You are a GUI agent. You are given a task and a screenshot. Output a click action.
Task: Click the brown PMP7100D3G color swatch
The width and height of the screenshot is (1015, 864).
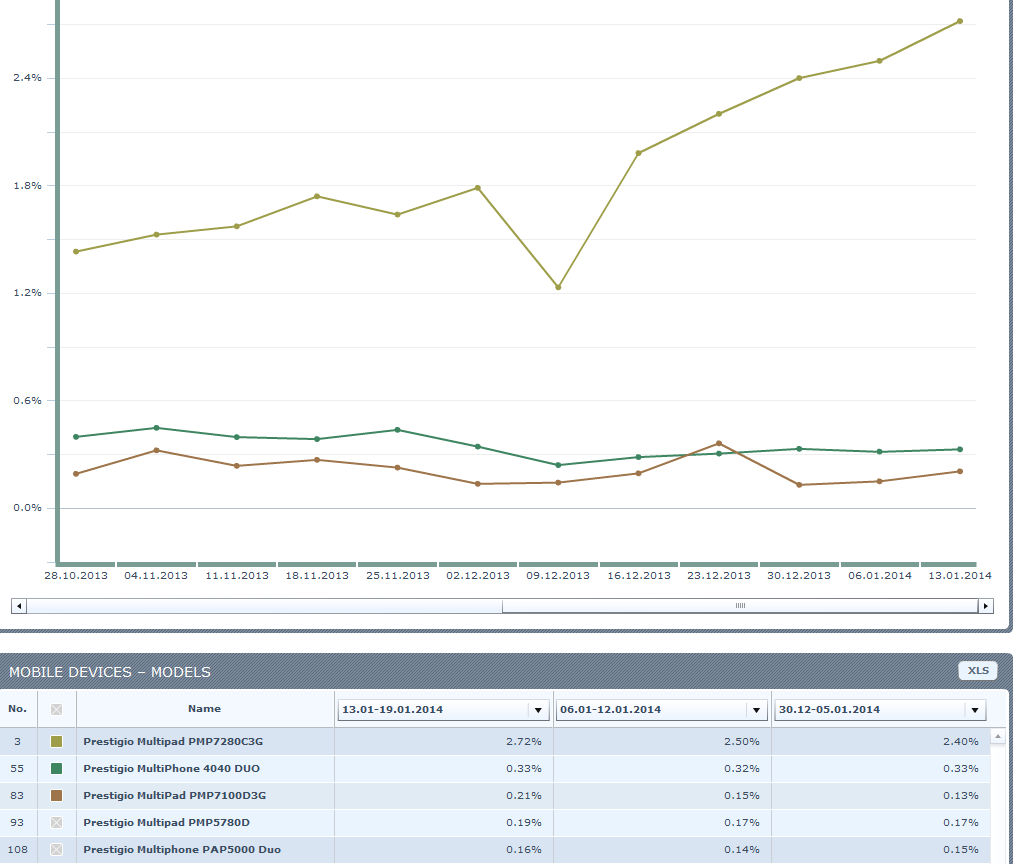click(x=56, y=796)
